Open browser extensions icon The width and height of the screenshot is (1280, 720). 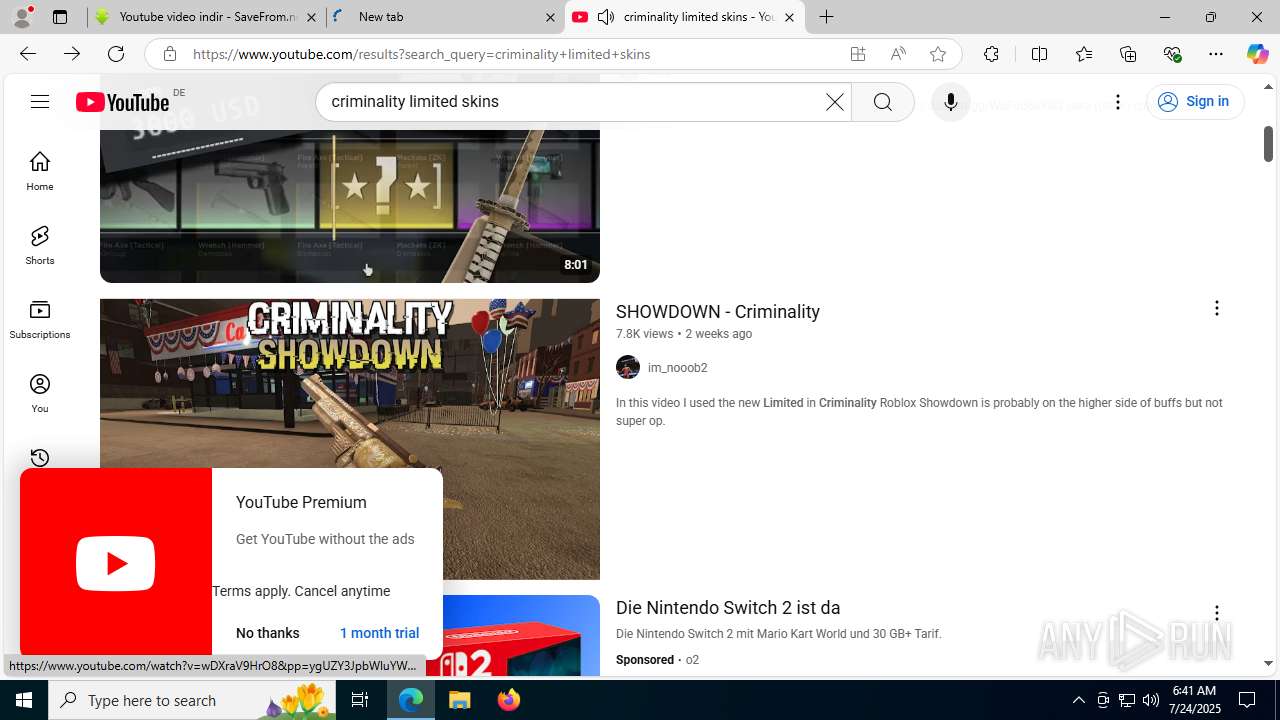[x=991, y=54]
